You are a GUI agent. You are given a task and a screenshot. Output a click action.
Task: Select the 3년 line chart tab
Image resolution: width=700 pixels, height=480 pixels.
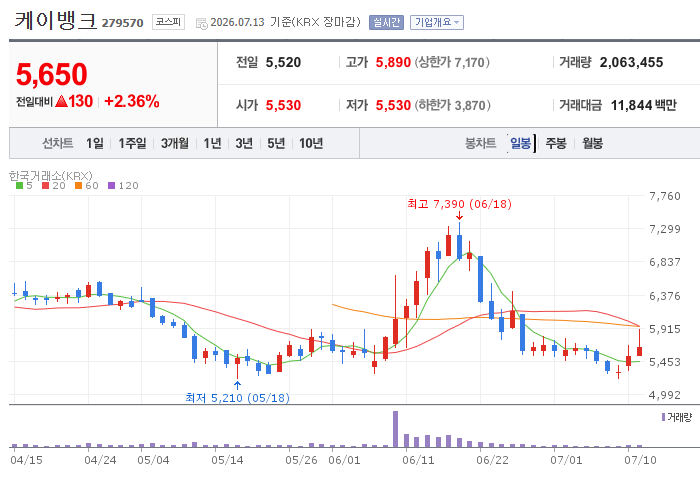point(244,143)
